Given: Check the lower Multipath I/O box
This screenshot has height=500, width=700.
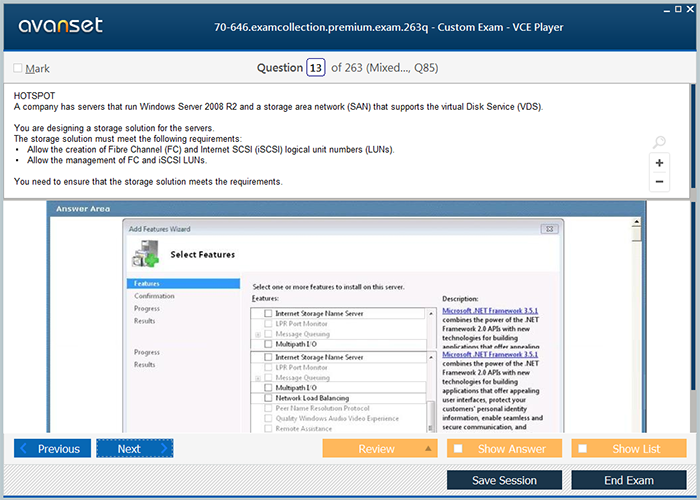Looking at the screenshot, I should pos(268,388).
